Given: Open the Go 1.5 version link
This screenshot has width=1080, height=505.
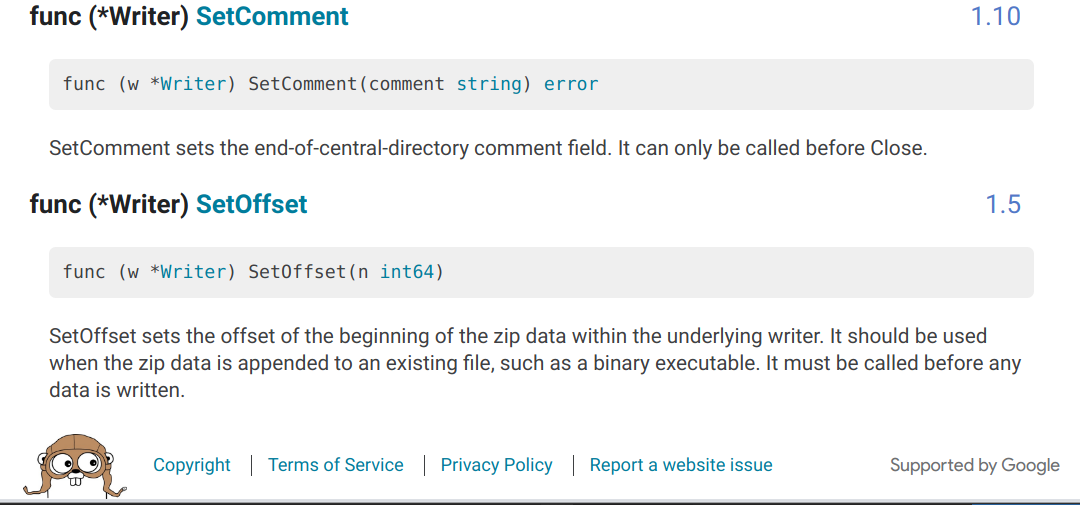Looking at the screenshot, I should 1003,205.
